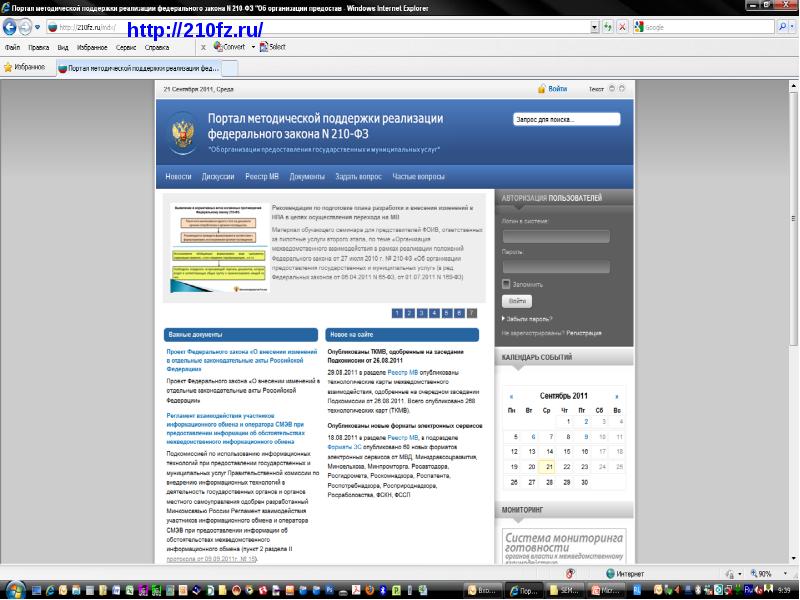Click the Stop loading red X icon
This screenshot has height=600, width=800.
622,27
